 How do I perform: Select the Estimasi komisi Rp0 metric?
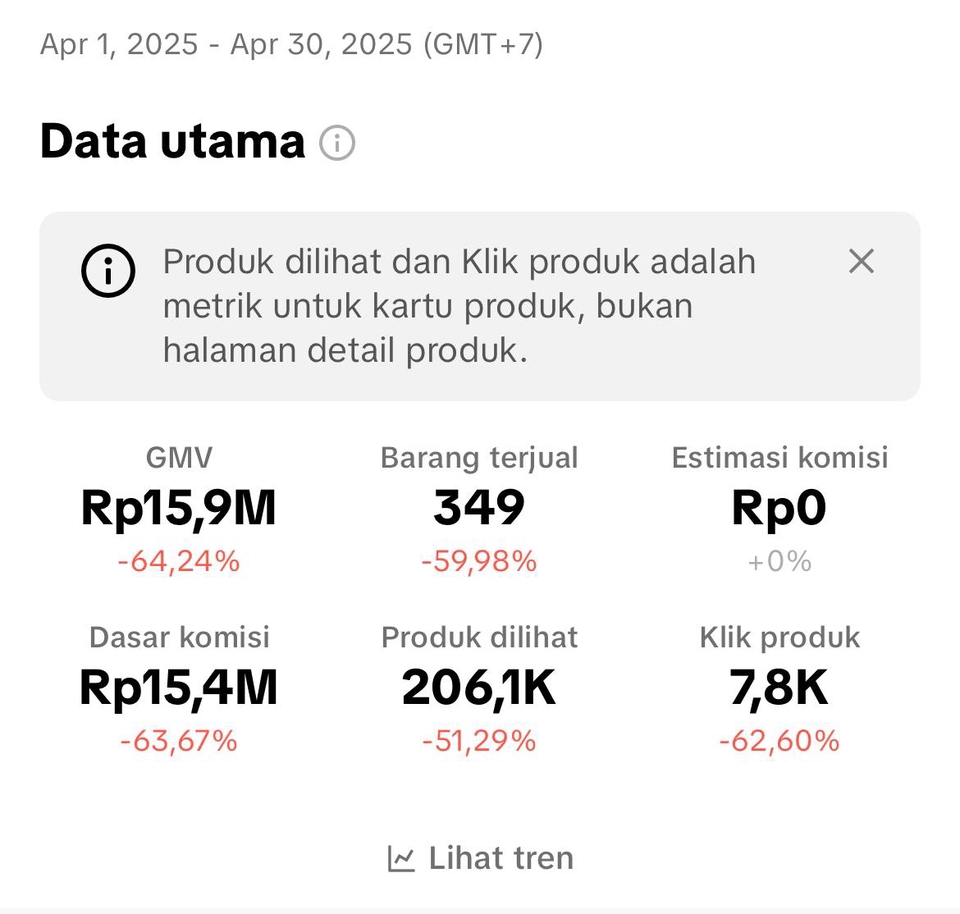click(779, 509)
